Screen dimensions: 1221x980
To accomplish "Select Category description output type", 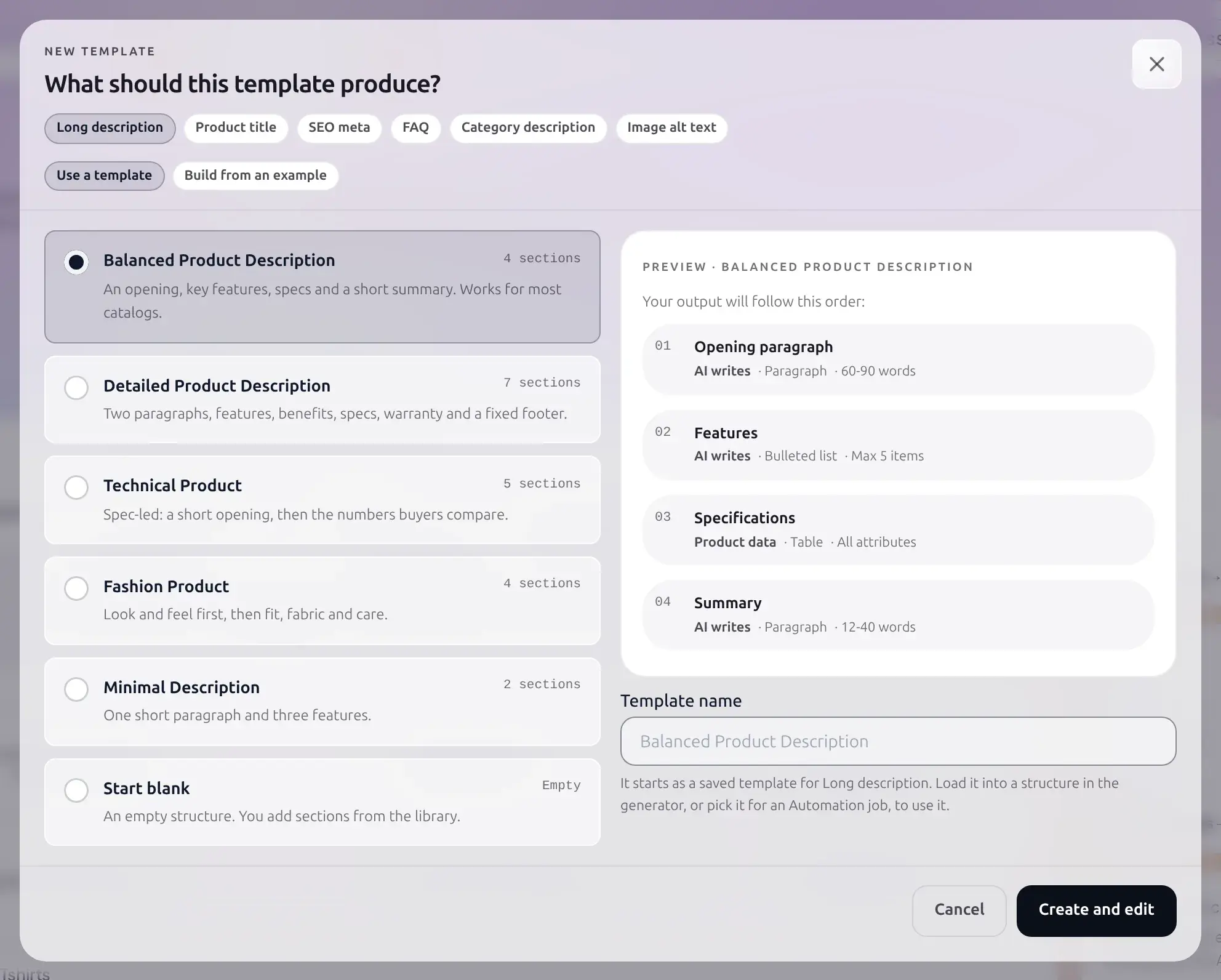I will click(x=528, y=128).
